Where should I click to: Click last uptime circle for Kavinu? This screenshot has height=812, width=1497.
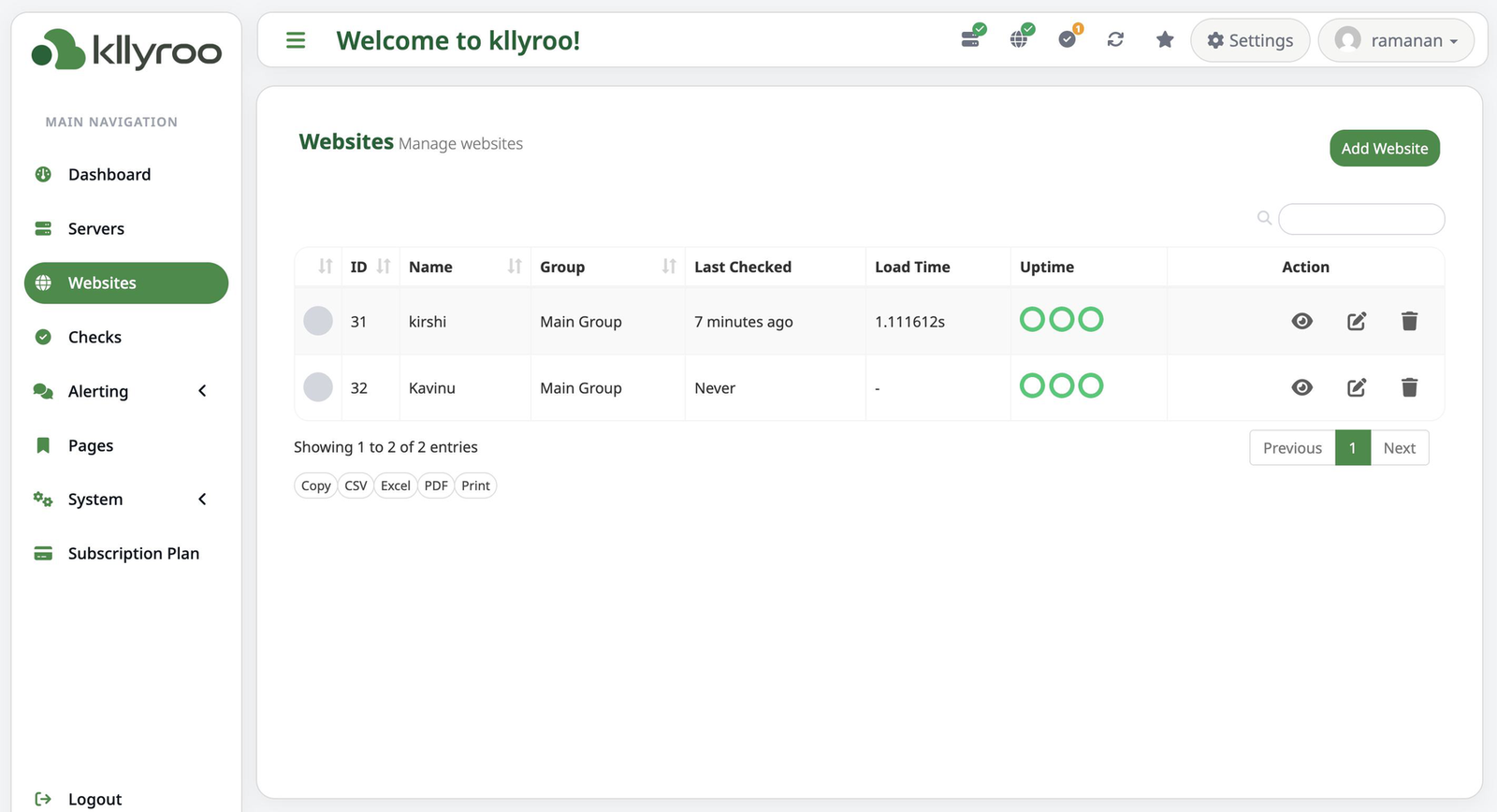pos(1091,385)
